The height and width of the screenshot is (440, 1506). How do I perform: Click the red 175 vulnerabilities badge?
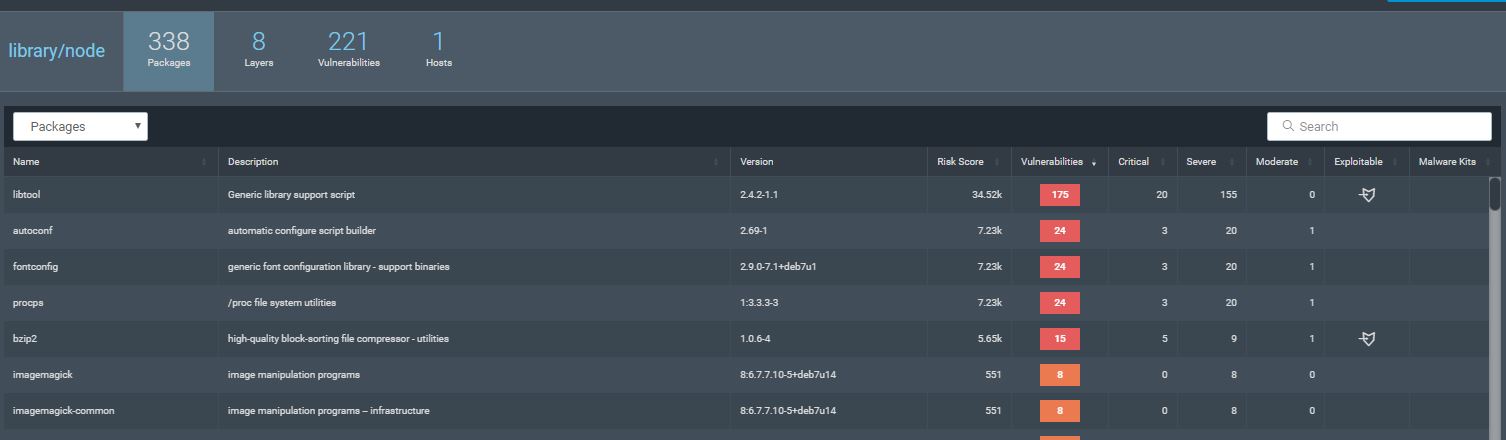1060,195
